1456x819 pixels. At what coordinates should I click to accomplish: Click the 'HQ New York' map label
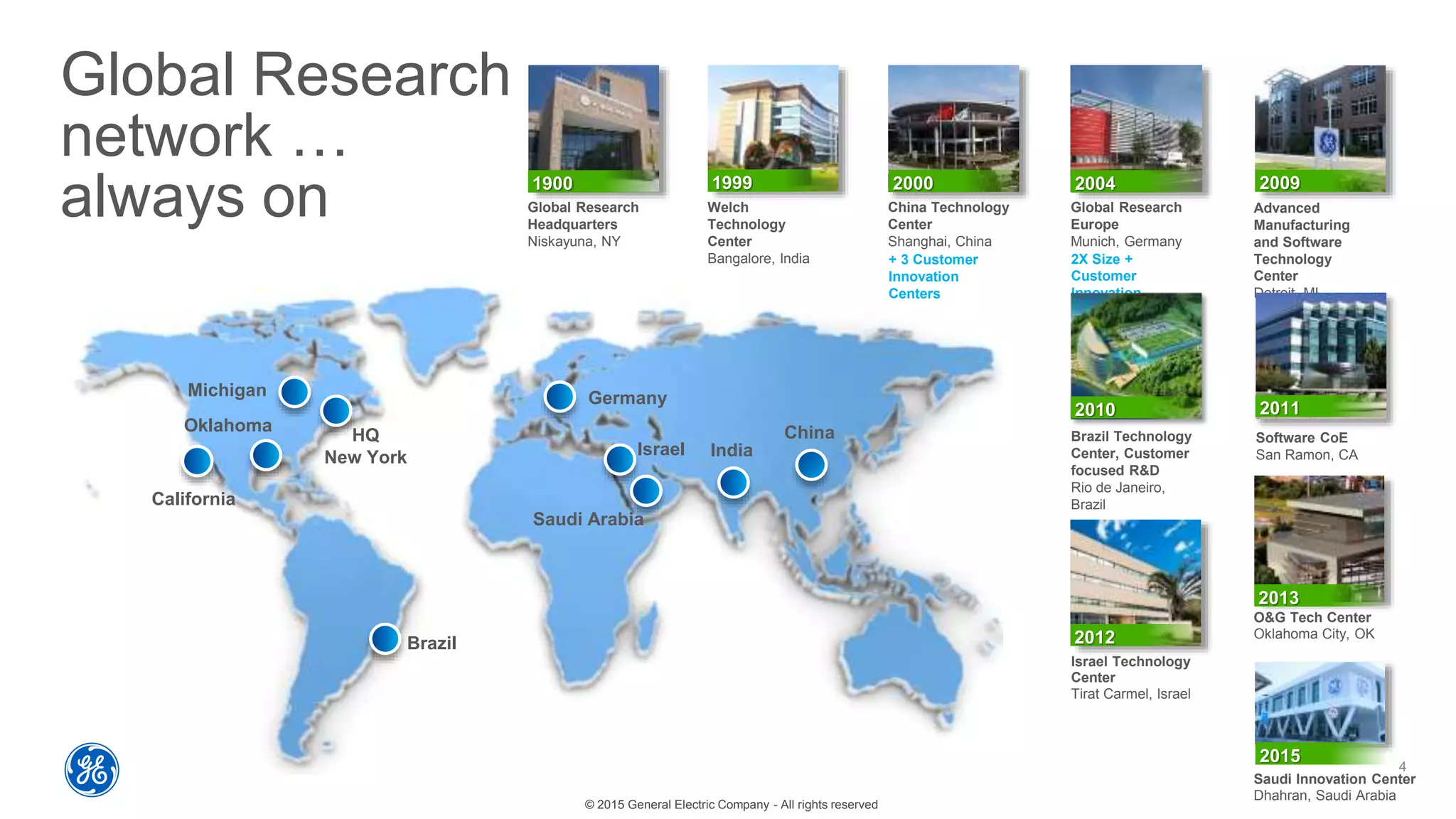tap(365, 446)
